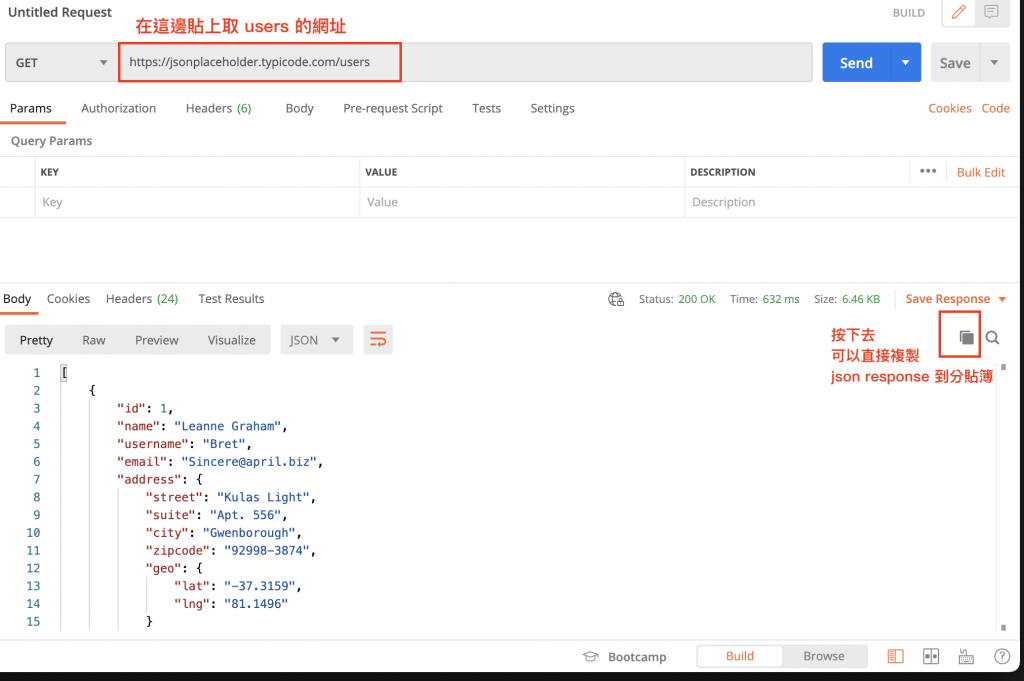Viewport: 1024px width, 681px height.
Task: Open search in the response with the magnifier
Action: [x=992, y=338]
